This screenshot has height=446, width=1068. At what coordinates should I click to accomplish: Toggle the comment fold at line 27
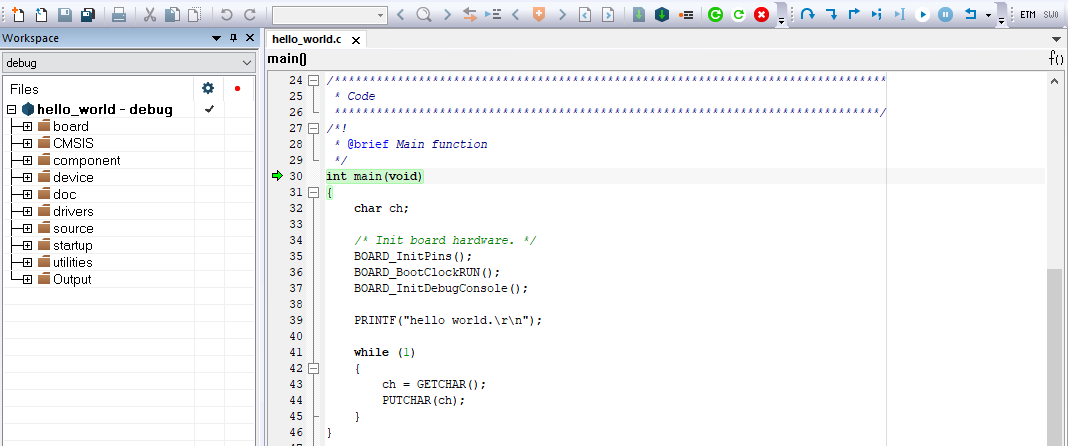[x=313, y=128]
